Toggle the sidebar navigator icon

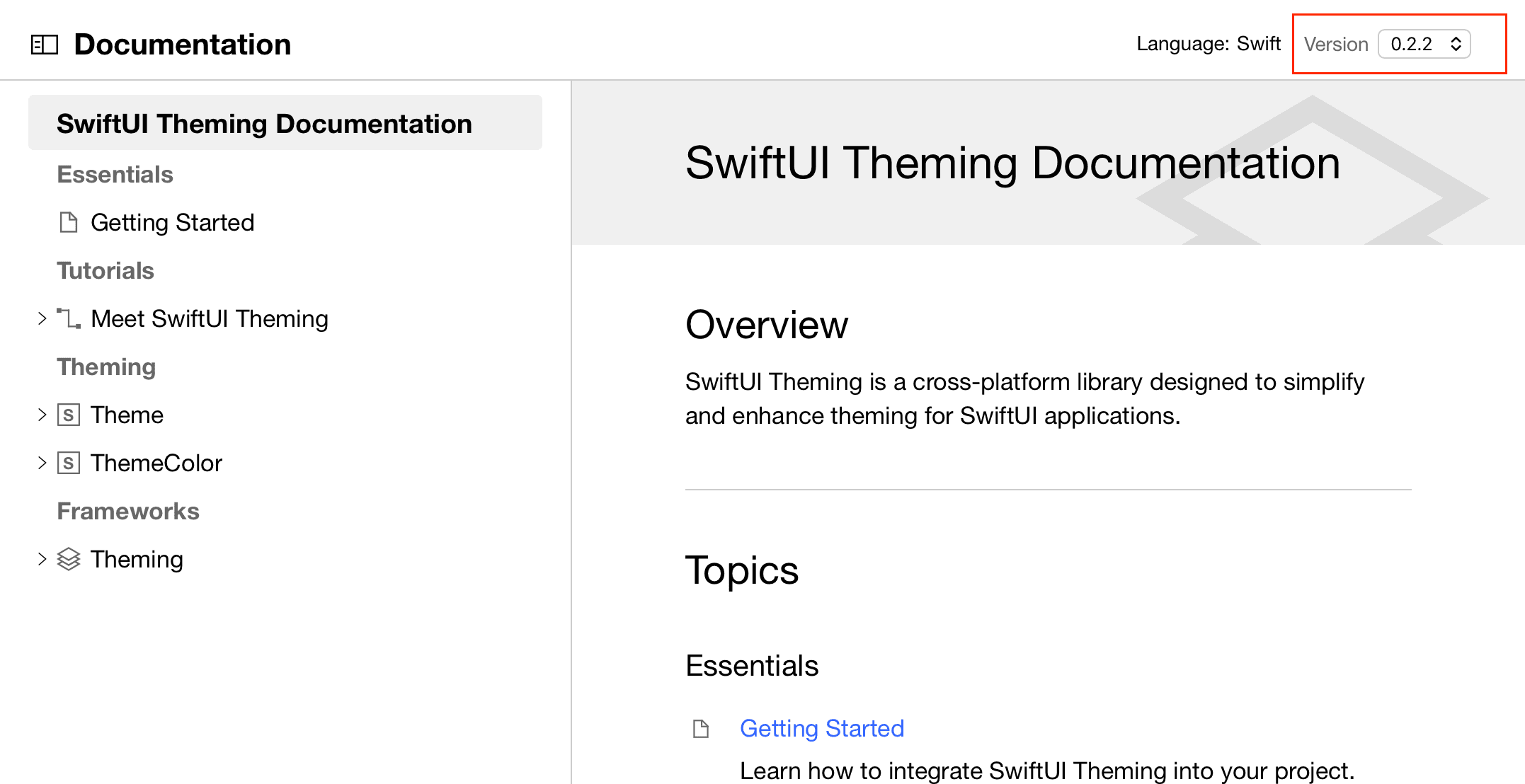pyautogui.click(x=45, y=45)
